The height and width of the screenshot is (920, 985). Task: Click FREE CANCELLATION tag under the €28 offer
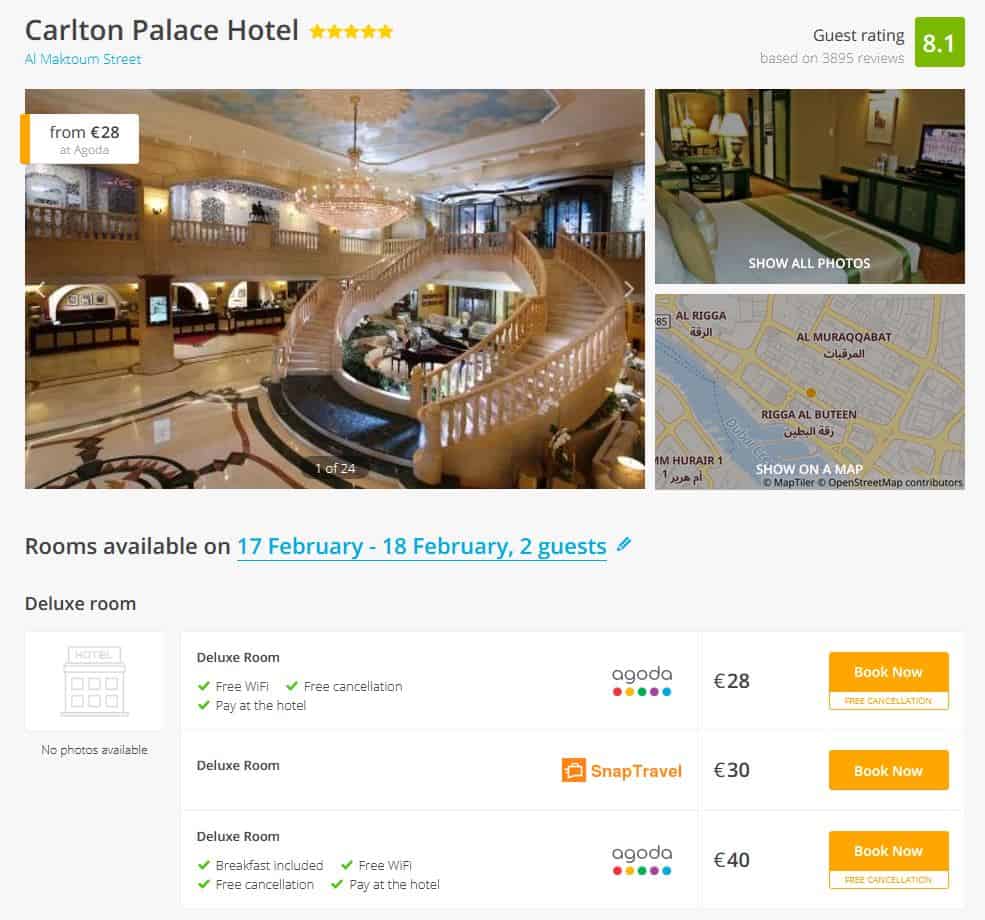tap(888, 700)
